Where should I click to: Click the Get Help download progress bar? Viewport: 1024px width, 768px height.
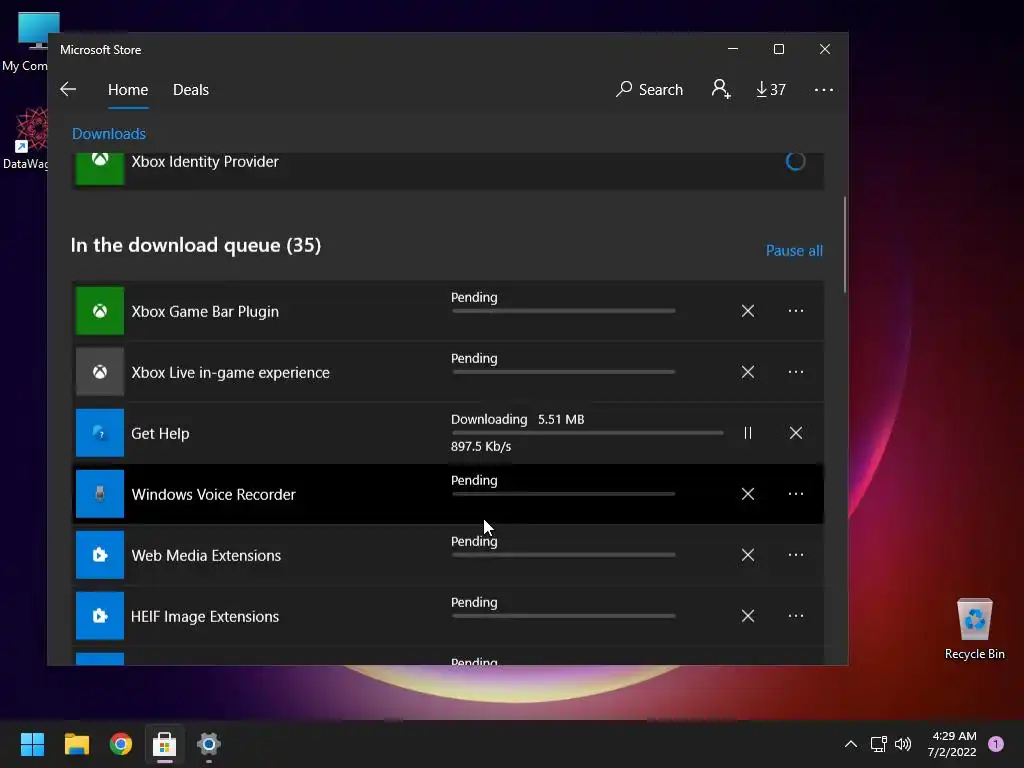point(587,432)
